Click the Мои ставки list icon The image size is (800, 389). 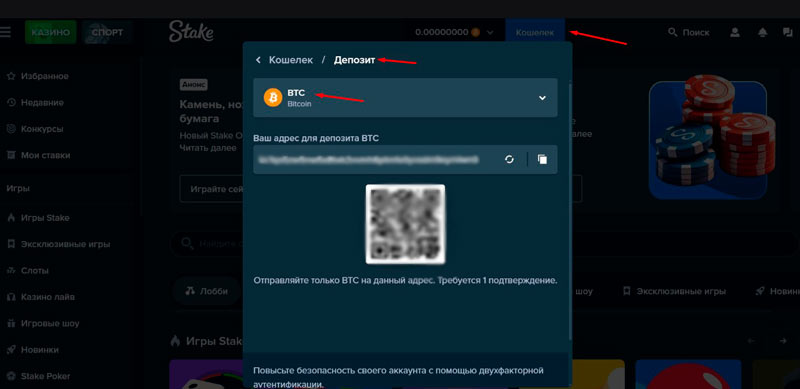(x=11, y=155)
